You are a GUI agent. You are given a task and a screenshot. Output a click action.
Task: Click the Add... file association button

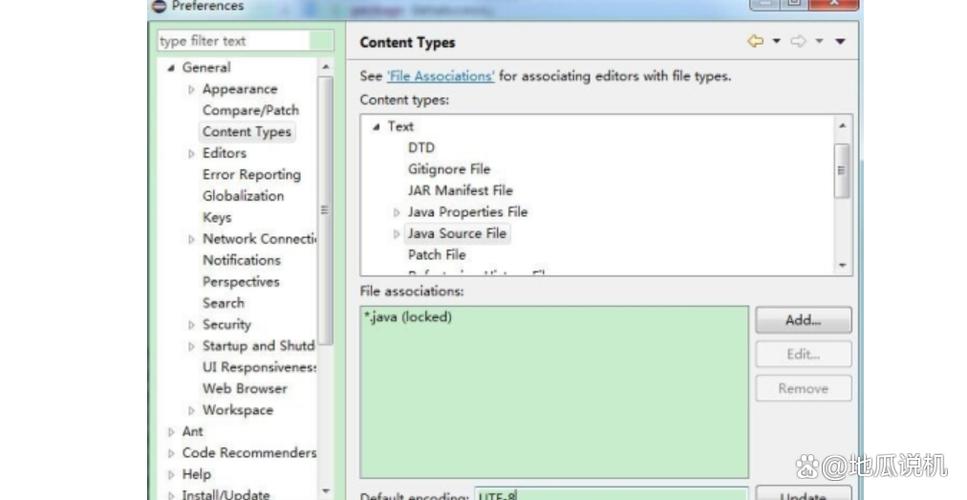coord(803,320)
